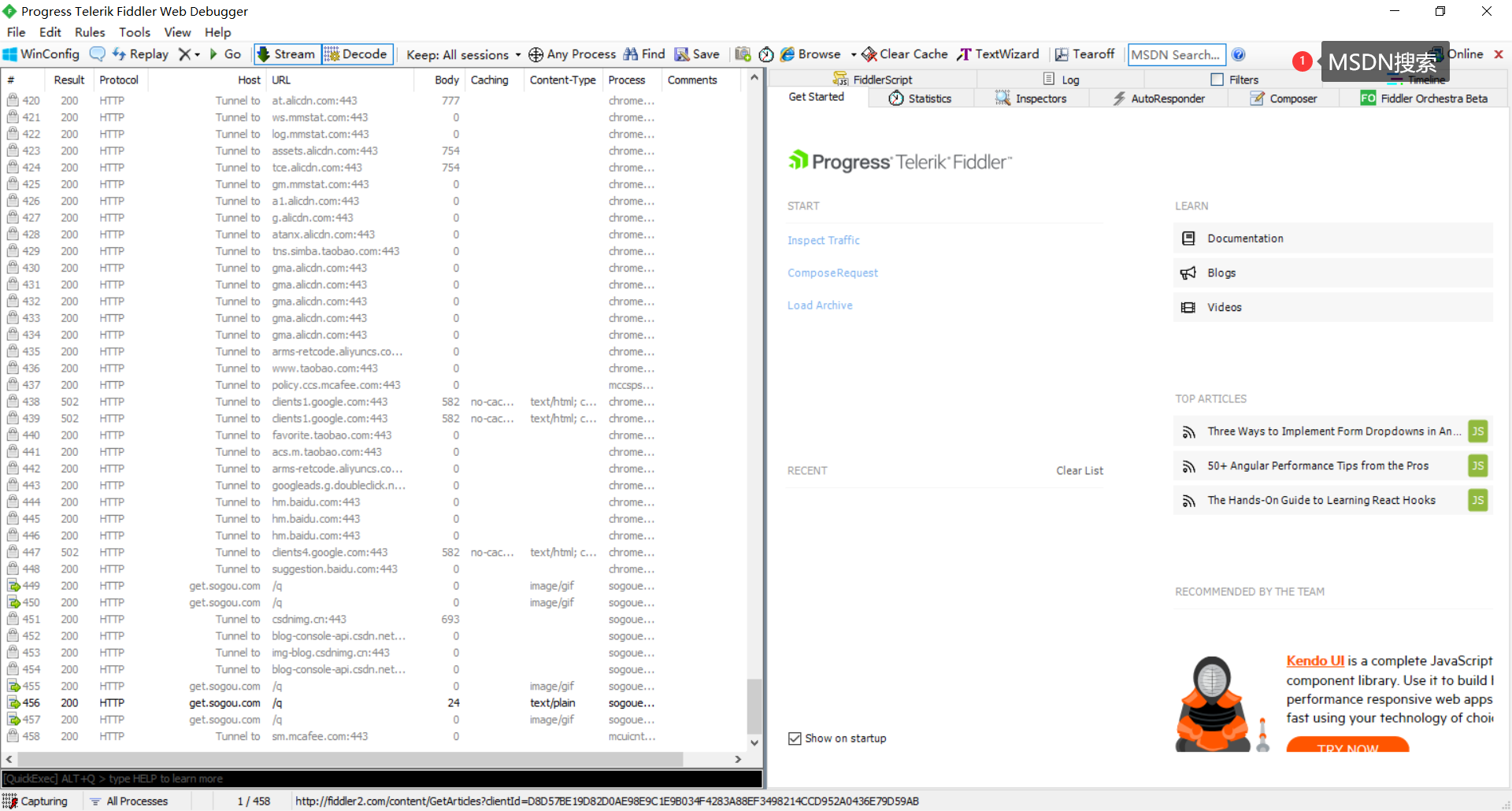Screen dimensions: 1512x811
Task: Open the Videos link
Action: click(x=1332, y=308)
